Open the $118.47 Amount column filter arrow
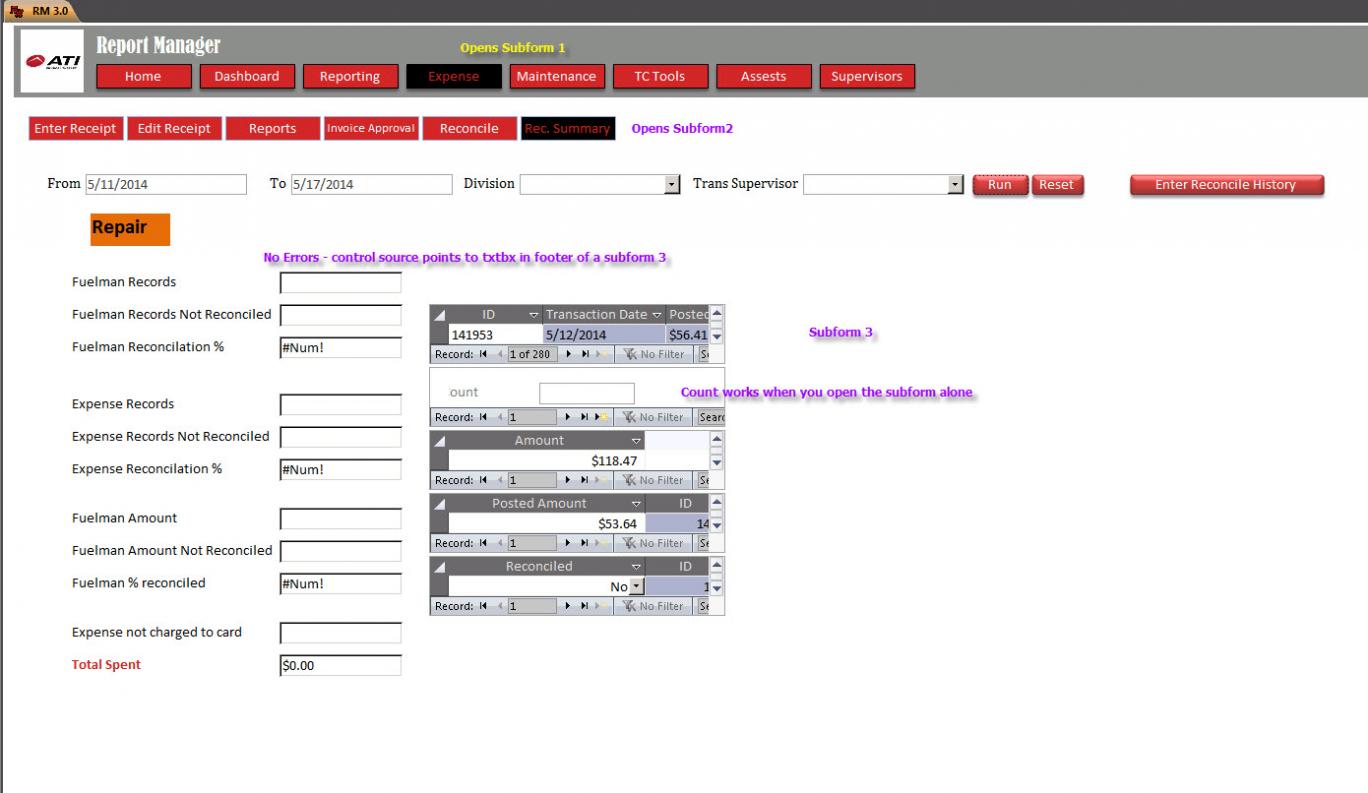This screenshot has height=793, width=1368. pos(637,441)
